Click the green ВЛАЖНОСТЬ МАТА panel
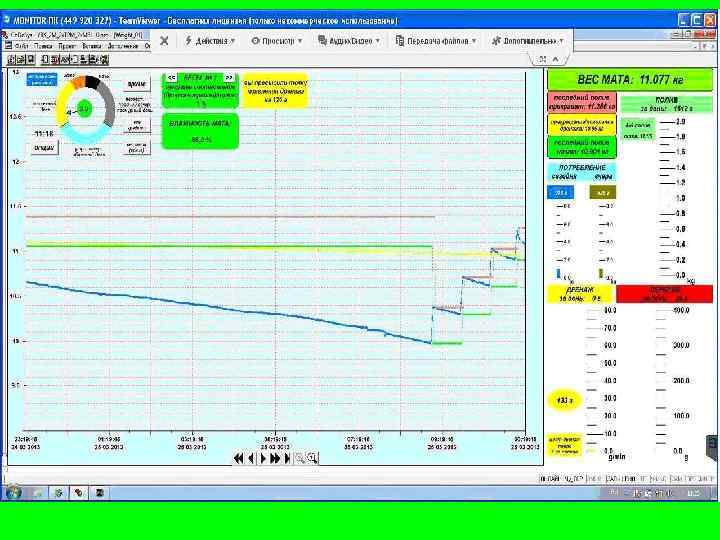Screen dimensions: 720x540 coord(201,131)
